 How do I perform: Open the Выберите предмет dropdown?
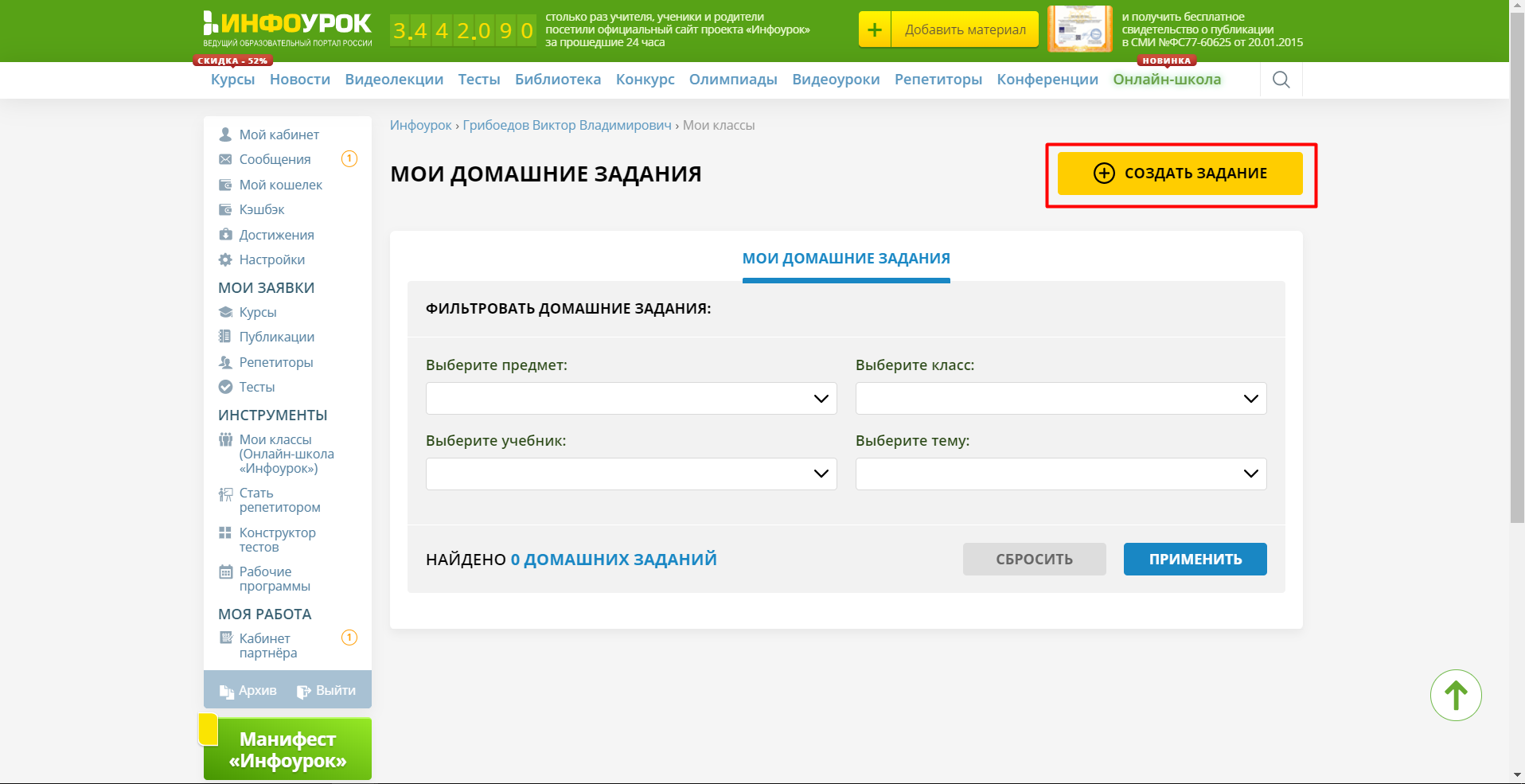pyautogui.click(x=630, y=398)
